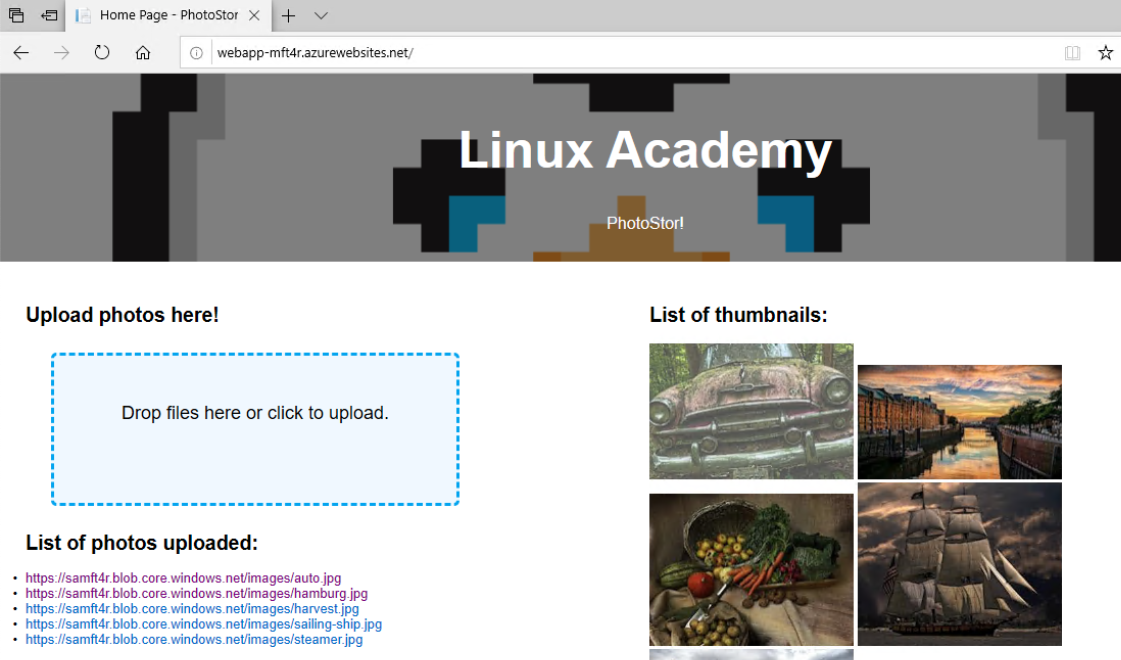Open the steamer.jpg blob link
Viewport: 1121px width, 660px height.
194,639
